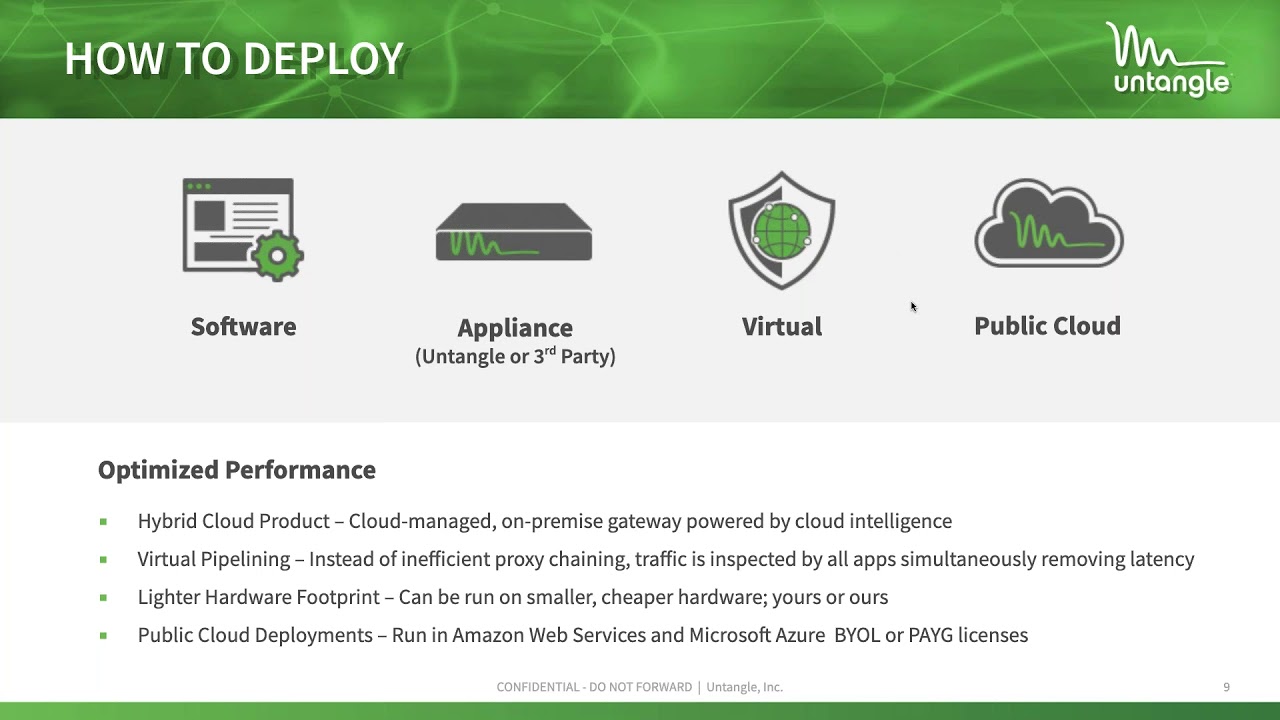Click the "CONFIDENTIAL - DO NOT FORWARD" footer text
Screen dimensions: 1280x720
(594, 687)
